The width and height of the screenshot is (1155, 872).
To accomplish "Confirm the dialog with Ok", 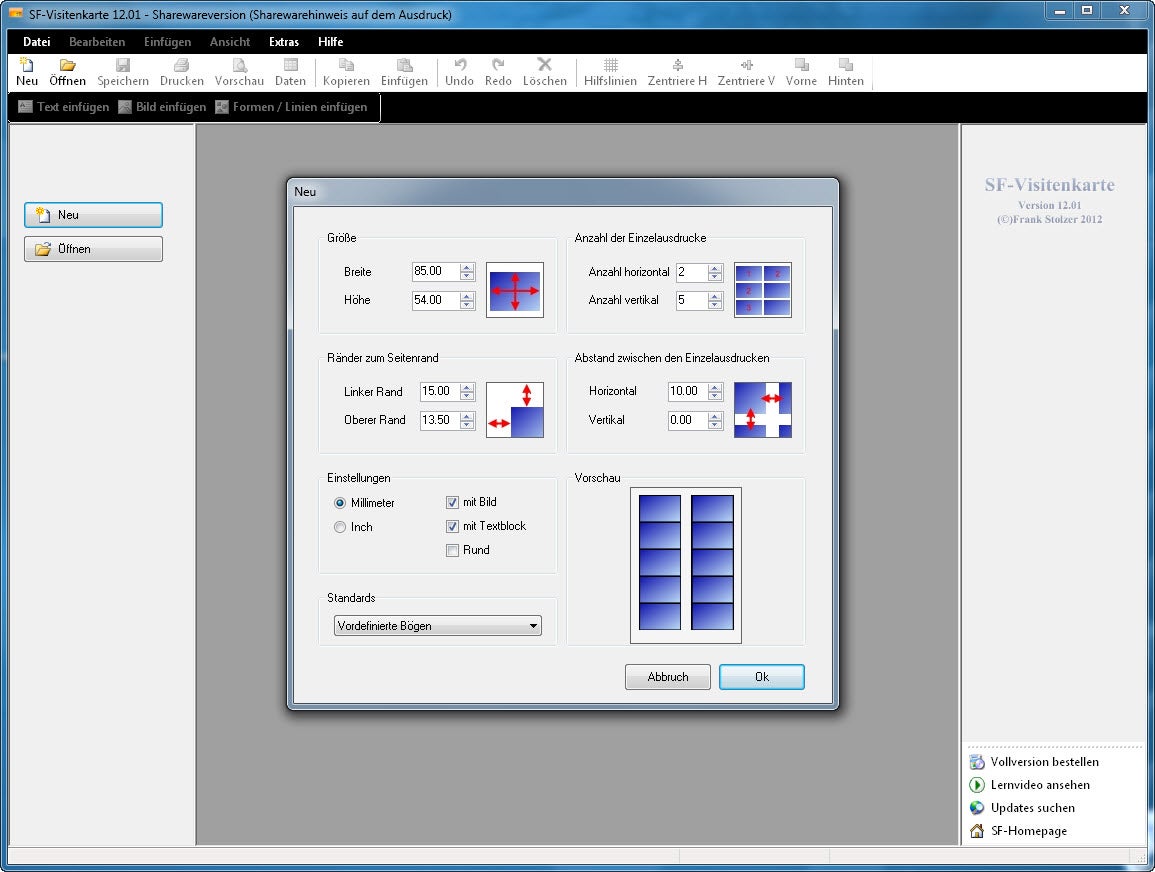I will click(x=761, y=677).
